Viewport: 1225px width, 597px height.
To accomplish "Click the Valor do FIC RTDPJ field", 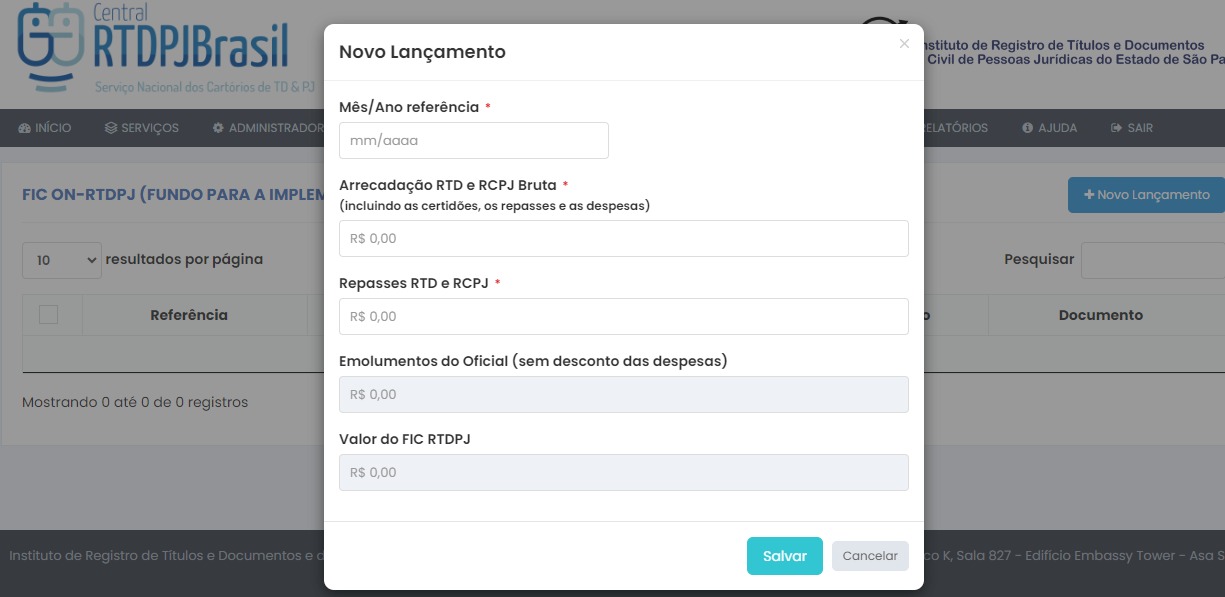I will tap(624, 472).
